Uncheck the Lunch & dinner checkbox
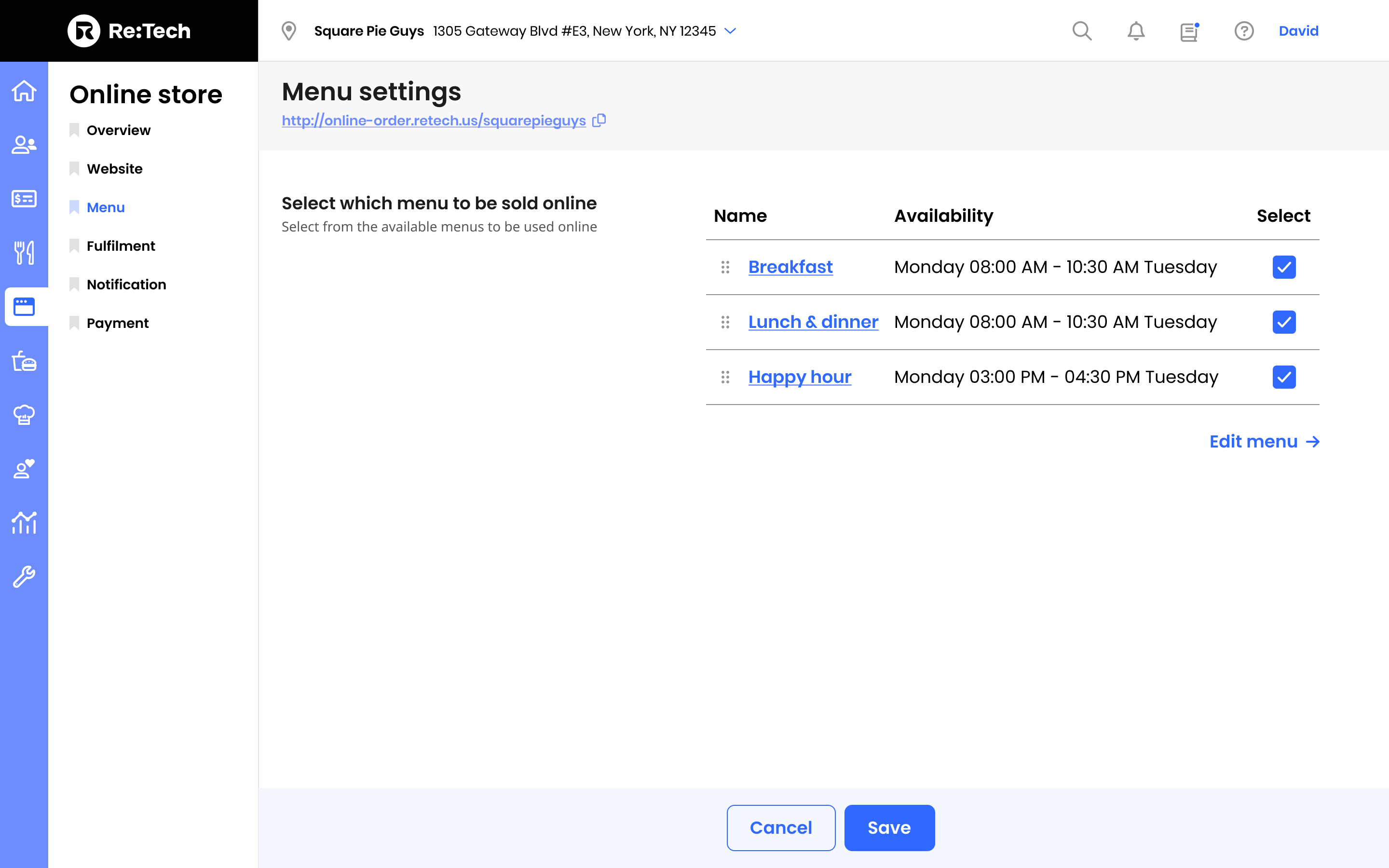The height and width of the screenshot is (868, 1389). click(x=1284, y=322)
